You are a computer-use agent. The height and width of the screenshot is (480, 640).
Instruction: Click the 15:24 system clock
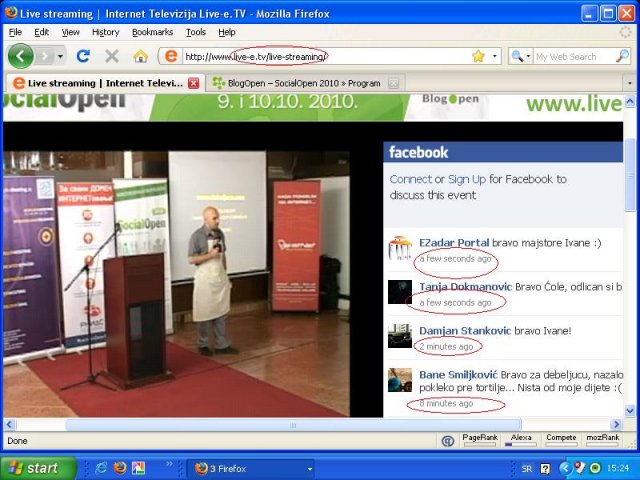coord(618,469)
